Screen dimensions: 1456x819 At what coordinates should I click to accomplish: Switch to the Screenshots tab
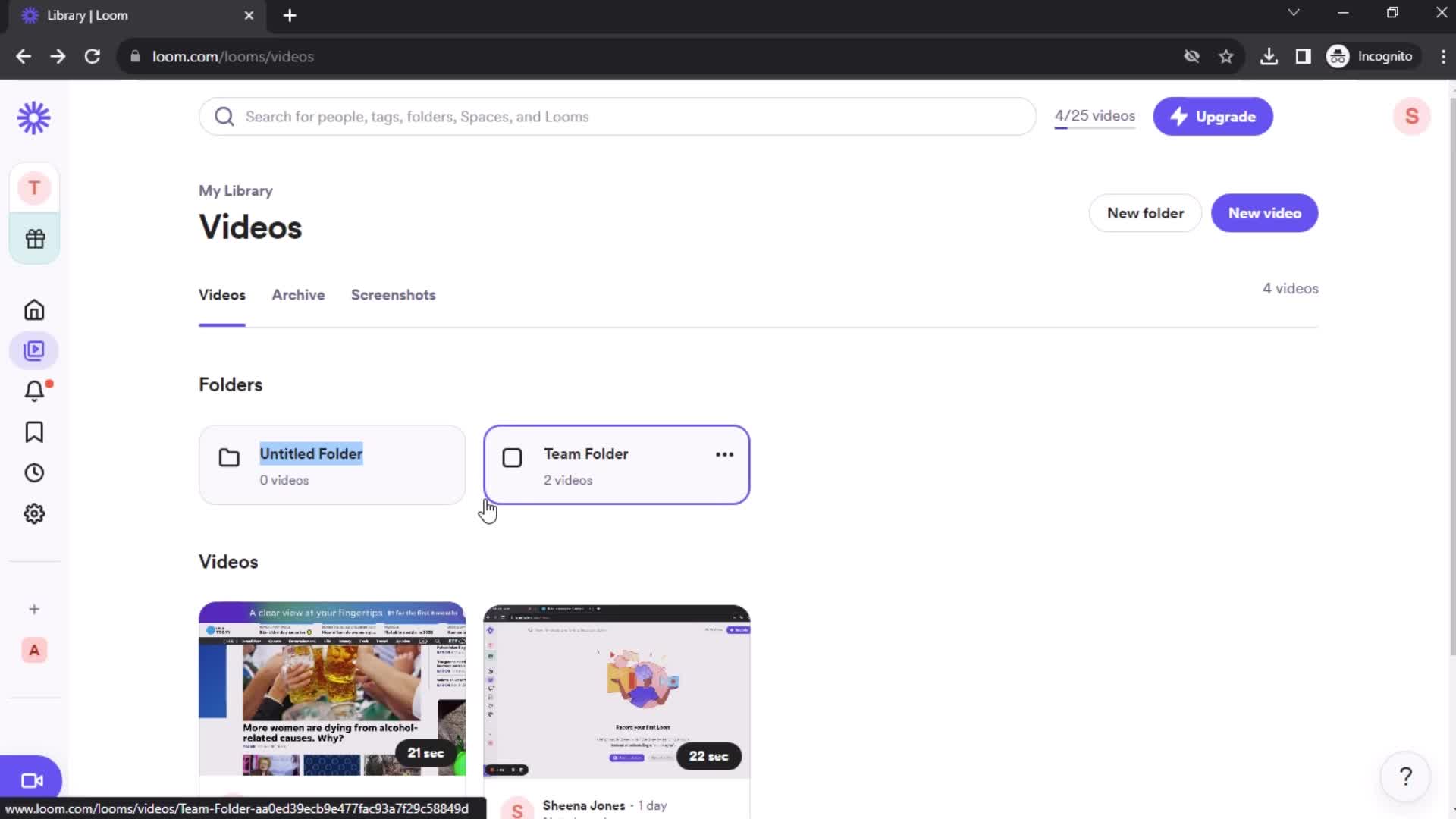point(393,295)
